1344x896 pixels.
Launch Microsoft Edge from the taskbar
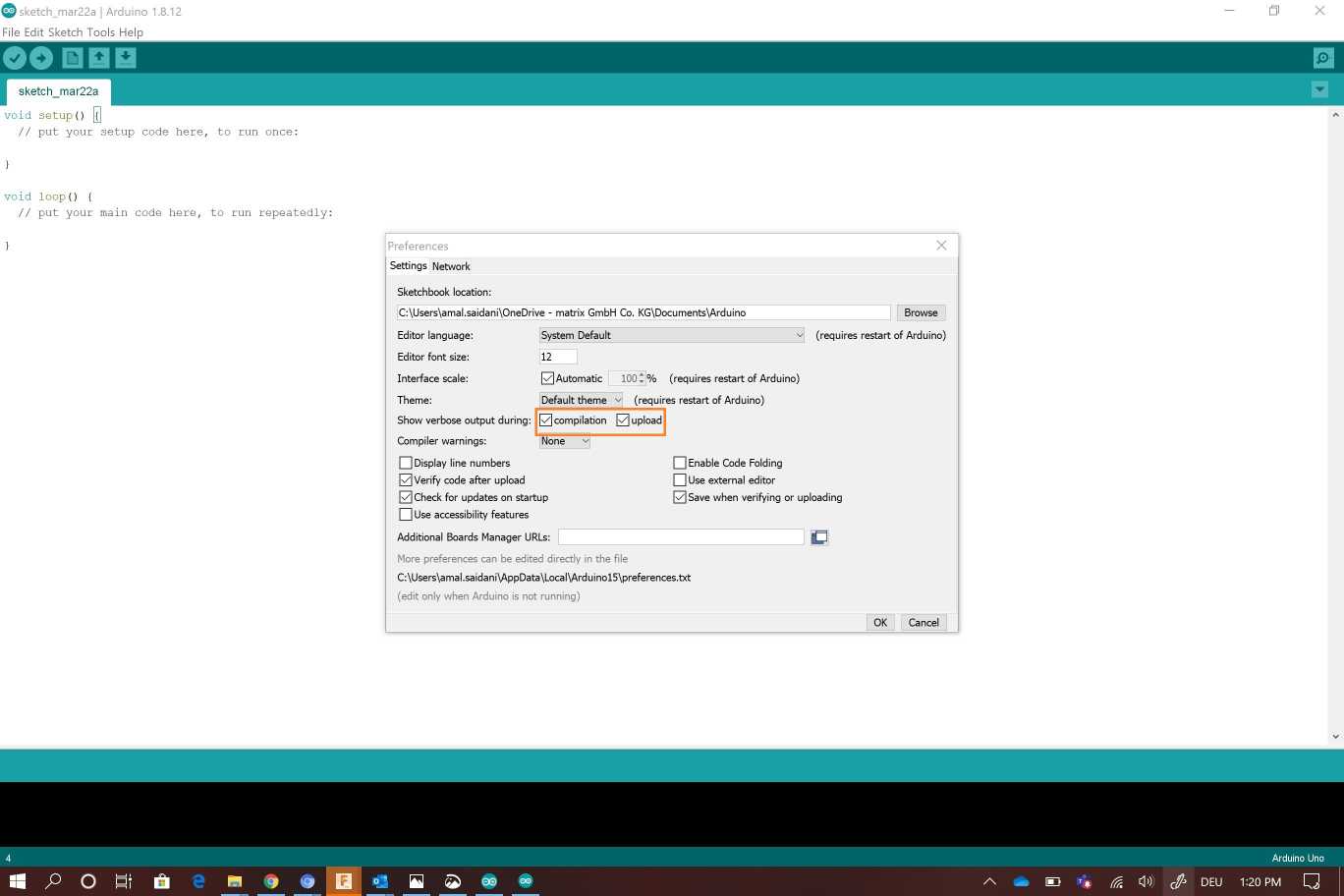click(x=198, y=881)
